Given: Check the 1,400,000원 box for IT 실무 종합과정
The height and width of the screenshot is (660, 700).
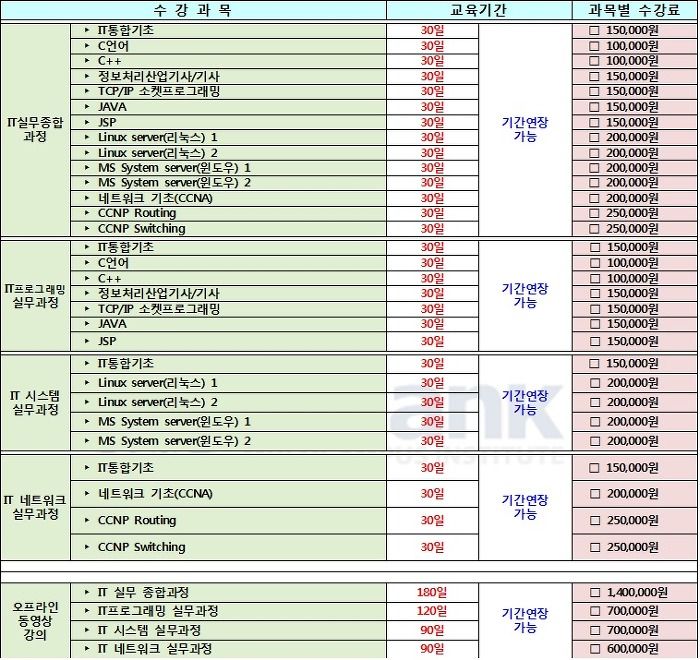Looking at the screenshot, I should (595, 593).
